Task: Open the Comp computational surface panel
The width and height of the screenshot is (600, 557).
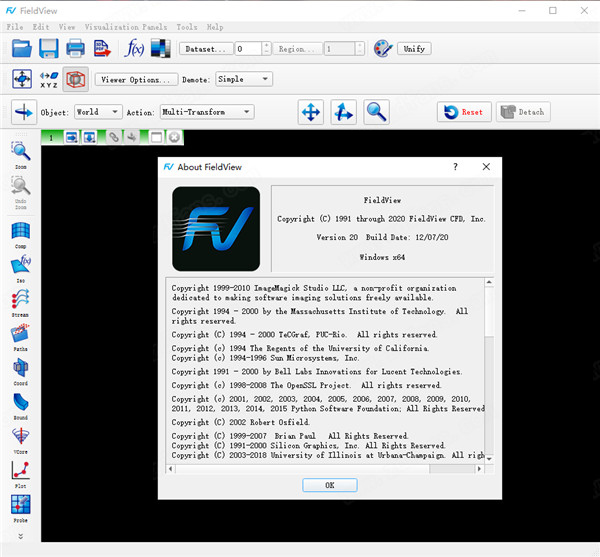Action: pyautogui.click(x=21, y=235)
